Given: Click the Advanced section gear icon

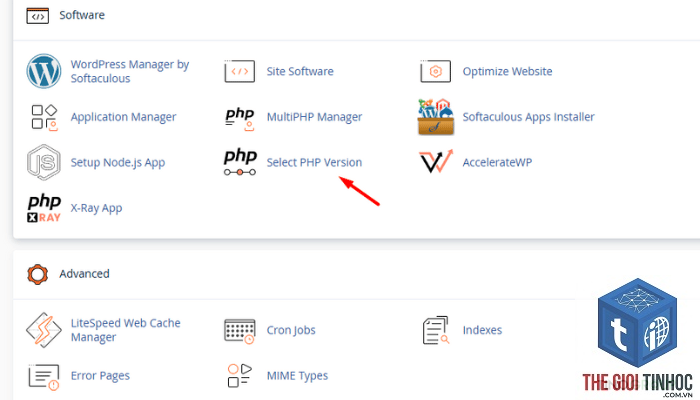Looking at the screenshot, I should [x=38, y=274].
